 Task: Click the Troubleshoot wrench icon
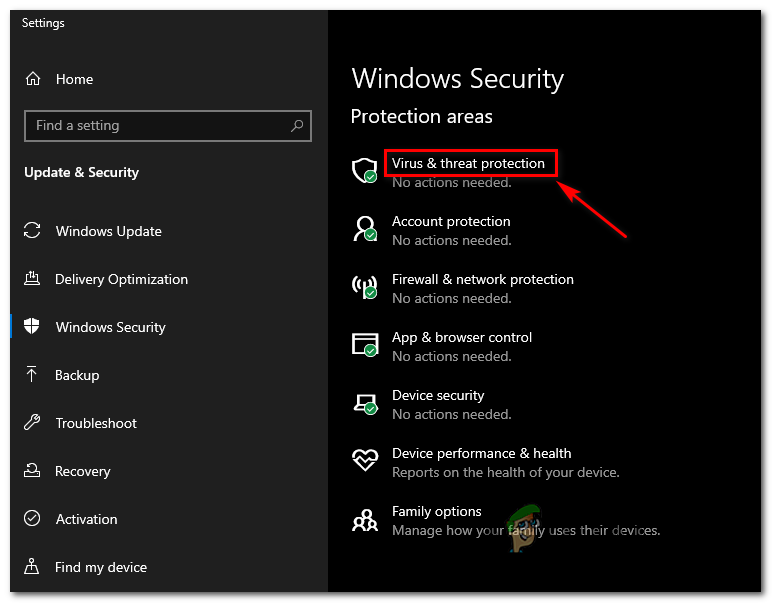pos(33,423)
